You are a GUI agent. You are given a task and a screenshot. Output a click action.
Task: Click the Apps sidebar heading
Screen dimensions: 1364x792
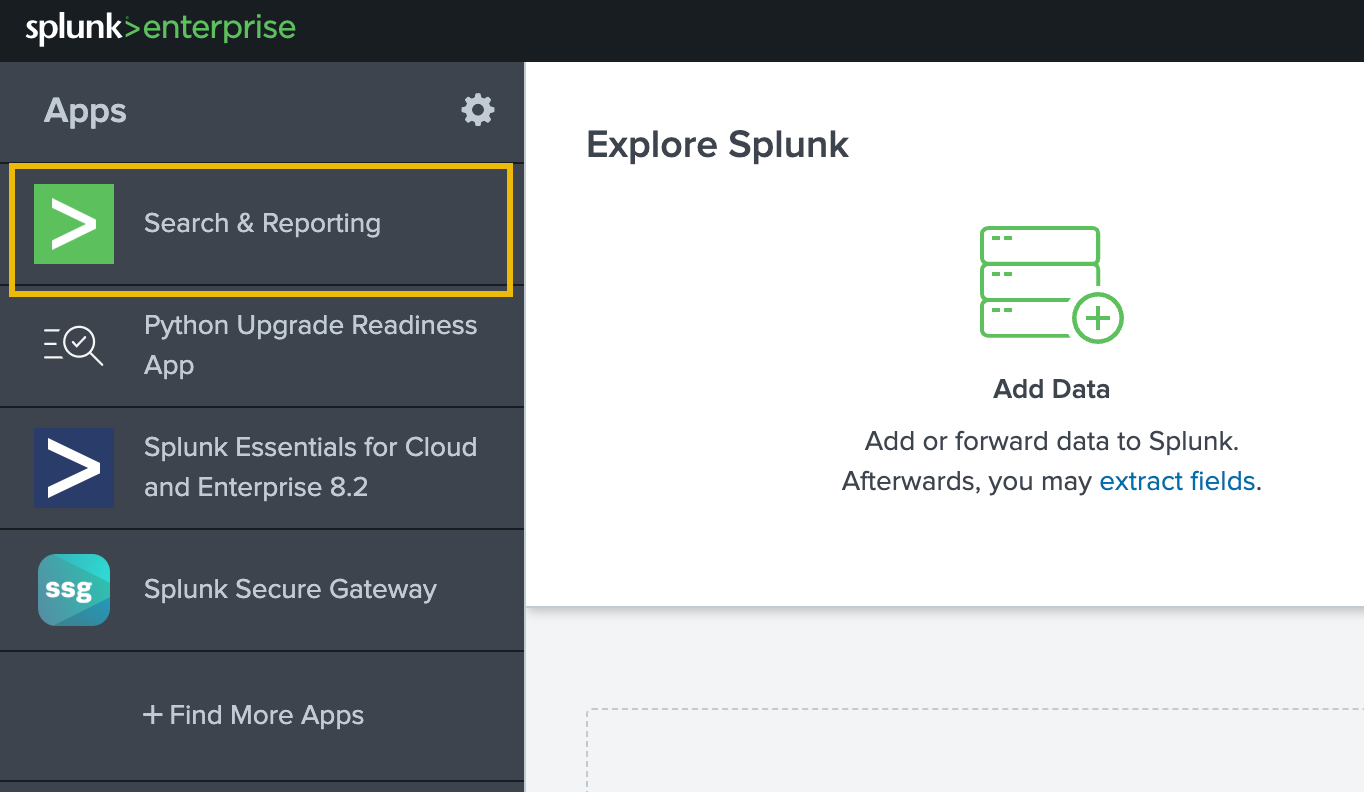click(85, 110)
